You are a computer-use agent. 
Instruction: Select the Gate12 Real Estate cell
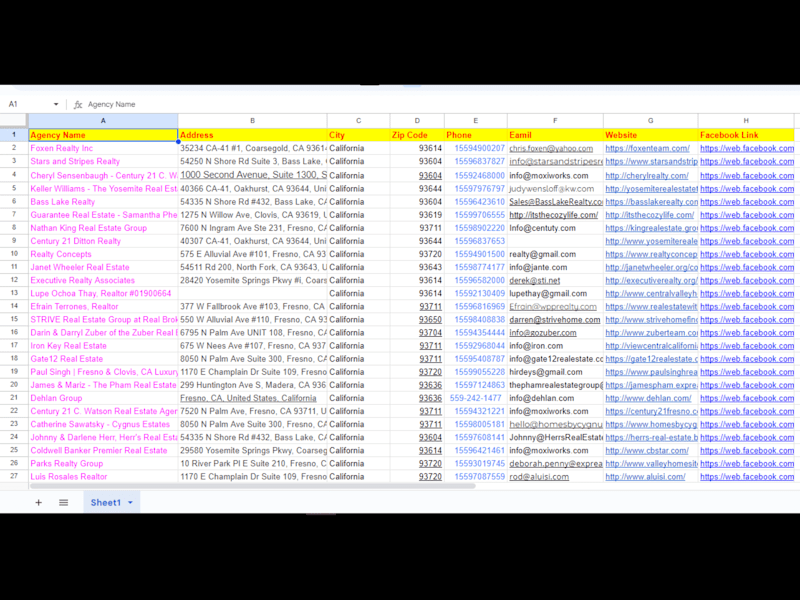click(x=103, y=359)
